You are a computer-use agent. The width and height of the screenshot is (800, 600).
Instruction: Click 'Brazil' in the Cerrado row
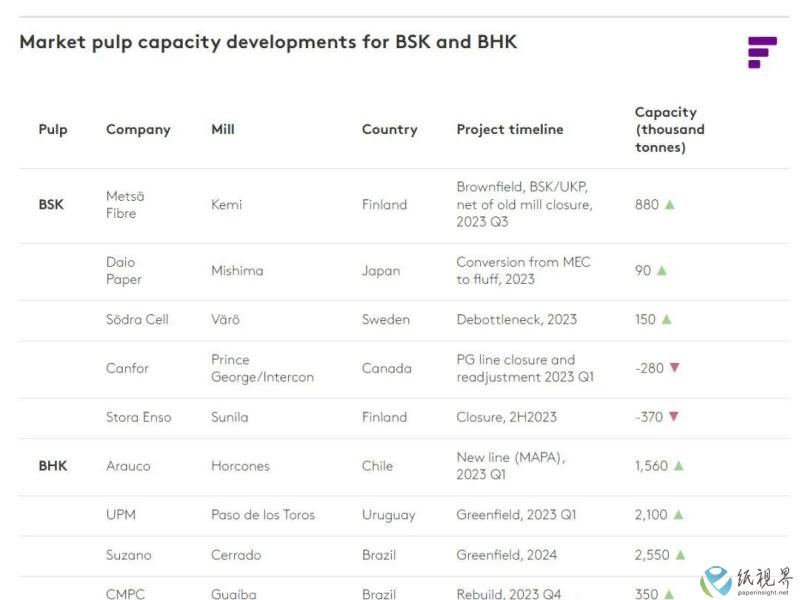(x=379, y=555)
